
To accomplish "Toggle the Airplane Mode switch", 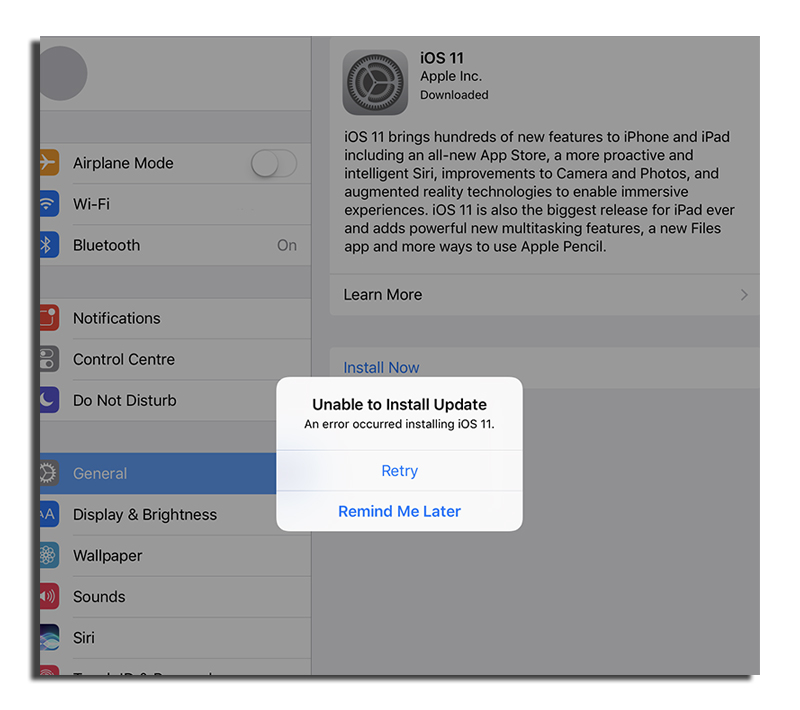I will pyautogui.click(x=273, y=163).
